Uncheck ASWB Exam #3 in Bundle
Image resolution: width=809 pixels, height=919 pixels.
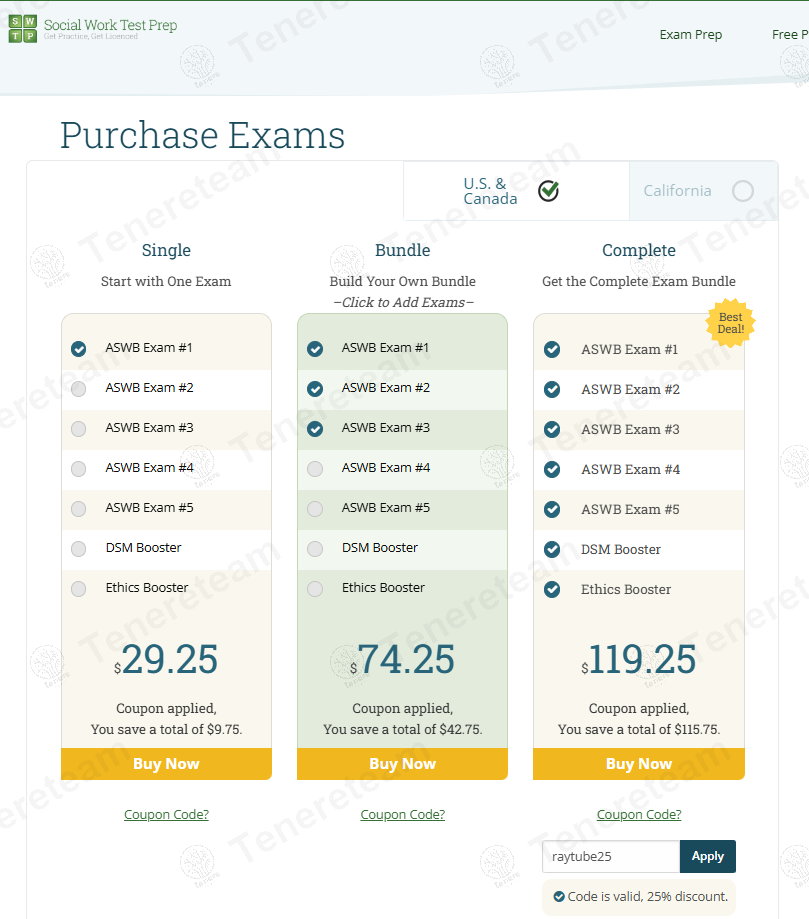coord(315,429)
